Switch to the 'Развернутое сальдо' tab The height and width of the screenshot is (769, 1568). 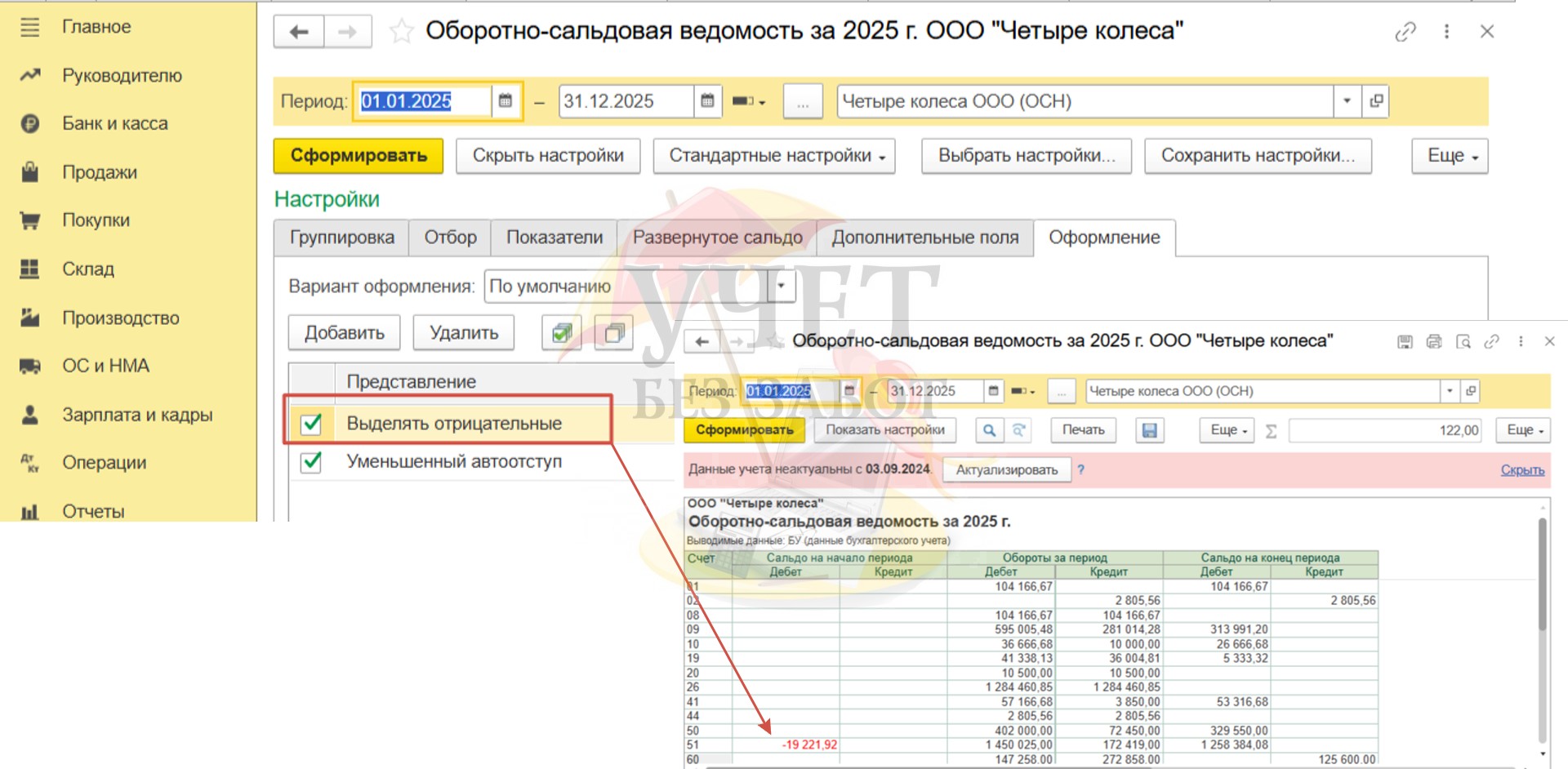(717, 238)
